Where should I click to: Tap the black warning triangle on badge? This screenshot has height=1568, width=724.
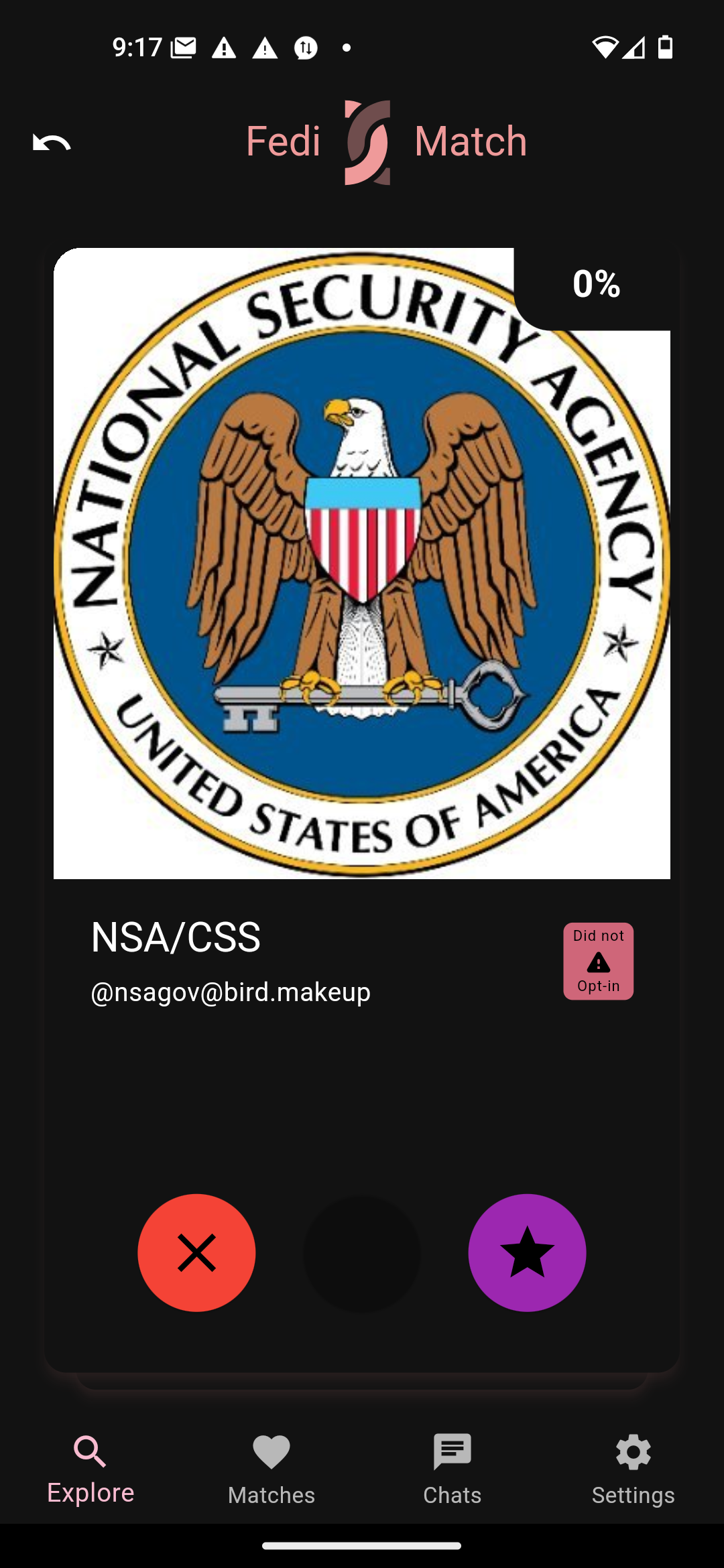click(598, 962)
